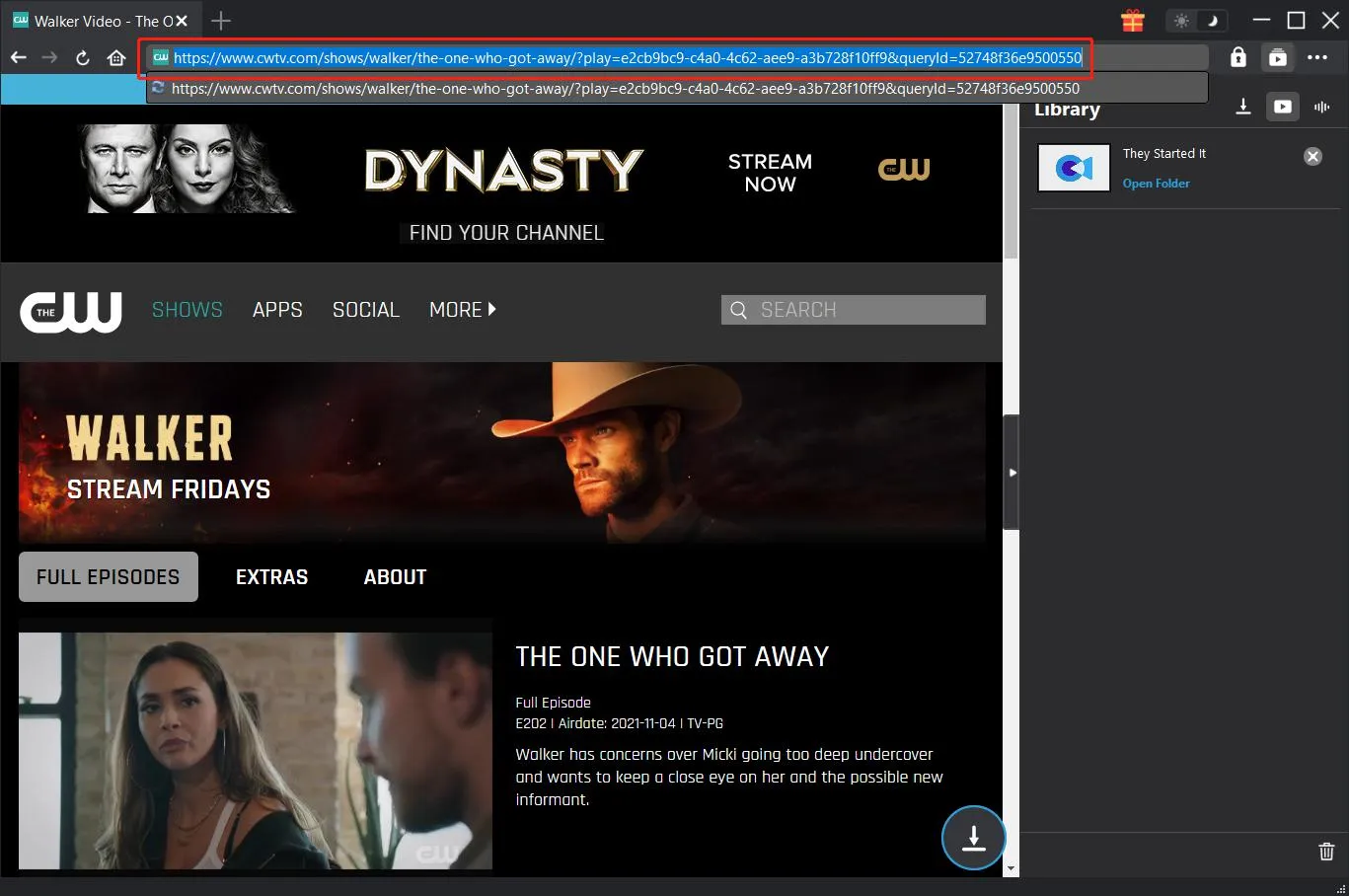
Task: Click the Open Folder link
Action: [1156, 183]
